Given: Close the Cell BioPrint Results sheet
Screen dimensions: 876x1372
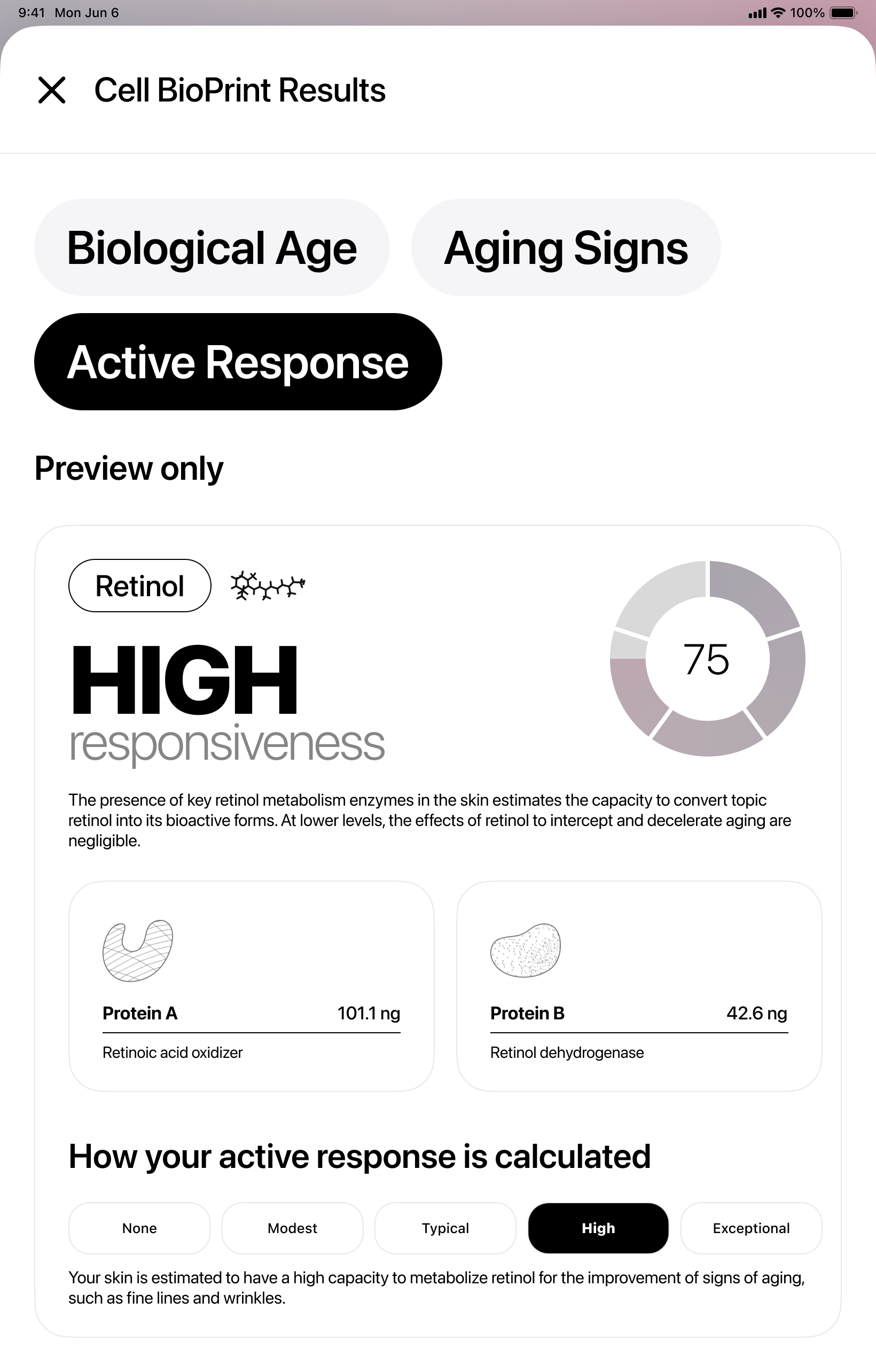Looking at the screenshot, I should [52, 90].
